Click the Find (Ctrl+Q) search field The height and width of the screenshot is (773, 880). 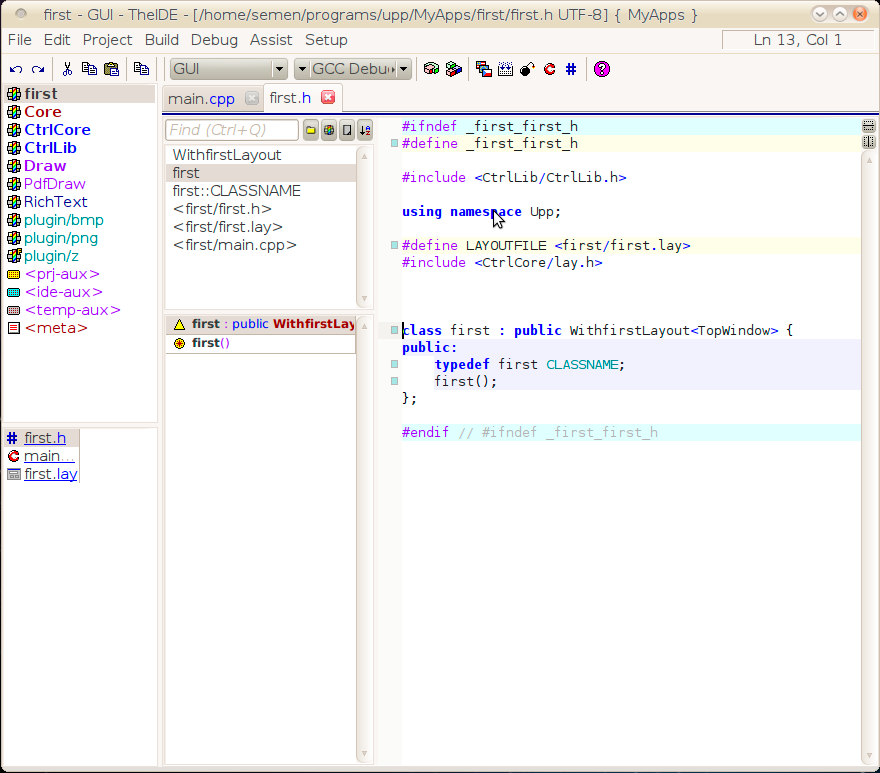point(232,130)
